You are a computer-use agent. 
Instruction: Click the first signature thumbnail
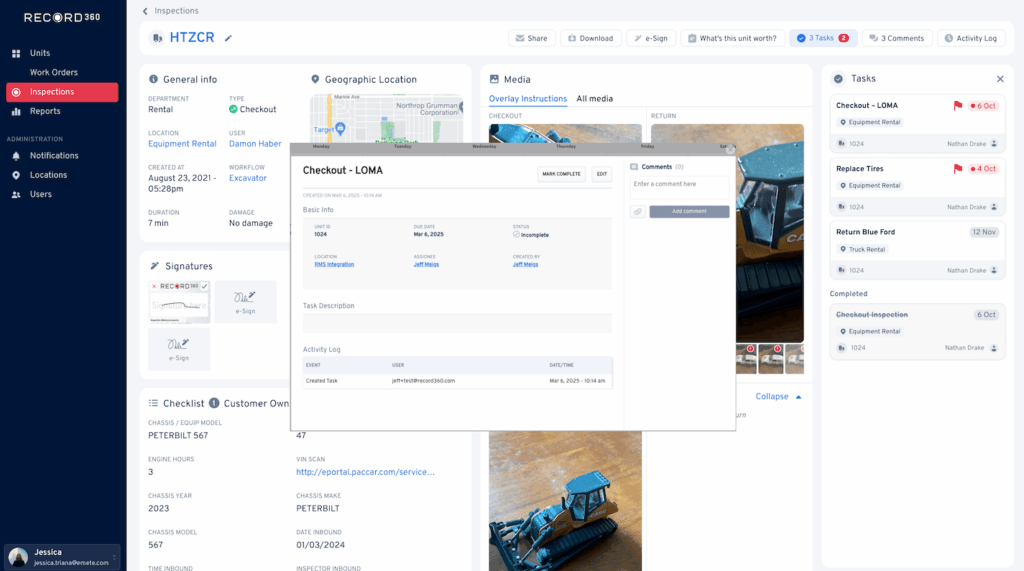(179, 302)
